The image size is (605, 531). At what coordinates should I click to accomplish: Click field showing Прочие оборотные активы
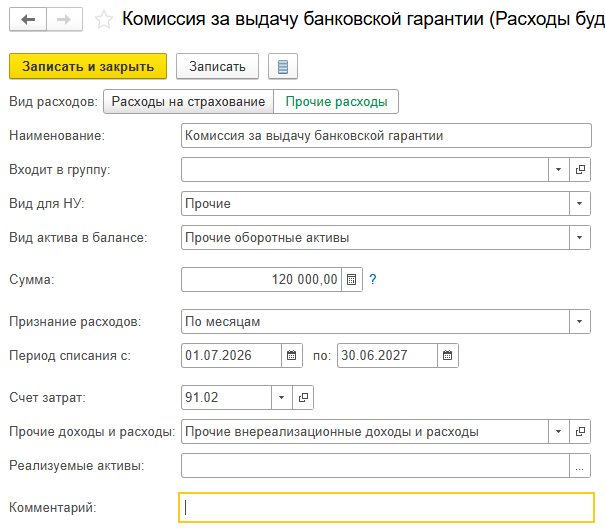point(375,237)
